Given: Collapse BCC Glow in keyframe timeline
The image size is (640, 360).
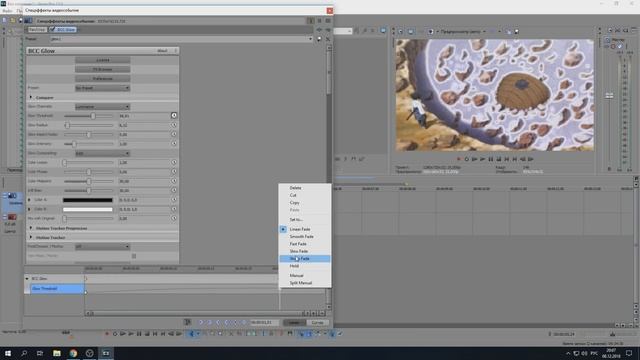Looking at the screenshot, I should (x=27, y=279).
